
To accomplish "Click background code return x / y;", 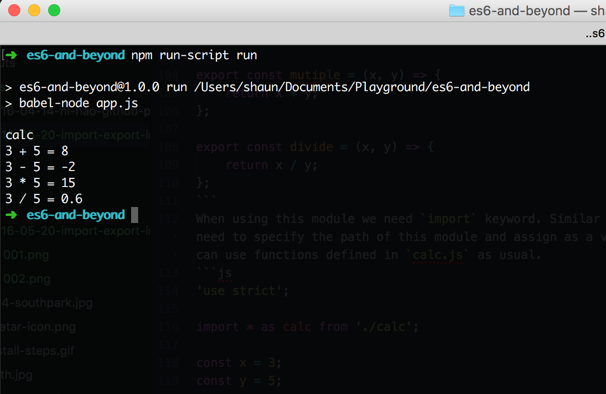I will (x=271, y=165).
